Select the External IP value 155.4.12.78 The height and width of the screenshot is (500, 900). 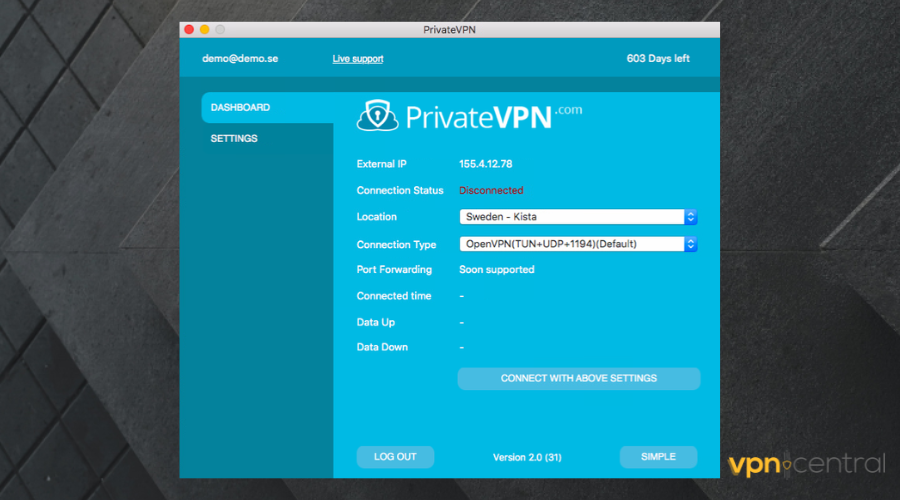(x=486, y=164)
